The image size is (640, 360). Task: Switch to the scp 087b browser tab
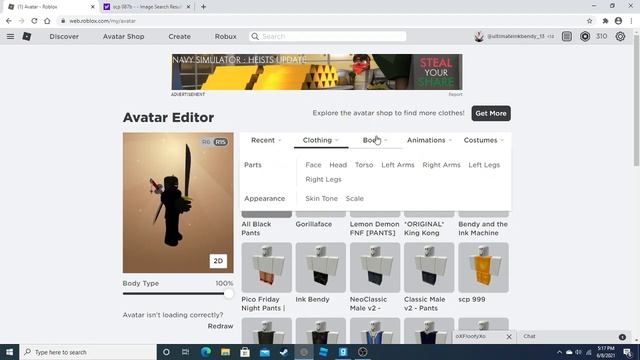pos(147,7)
